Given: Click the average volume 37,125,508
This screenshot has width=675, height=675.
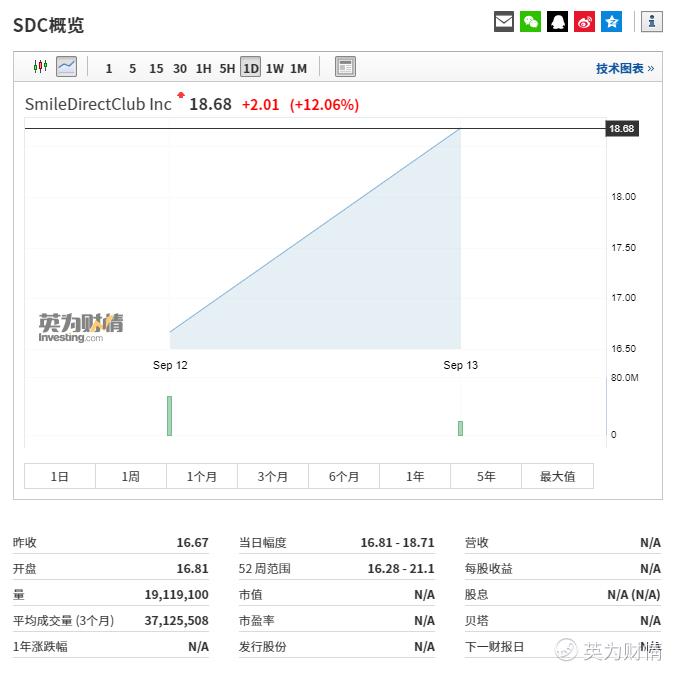Looking at the screenshot, I should click(176, 620).
